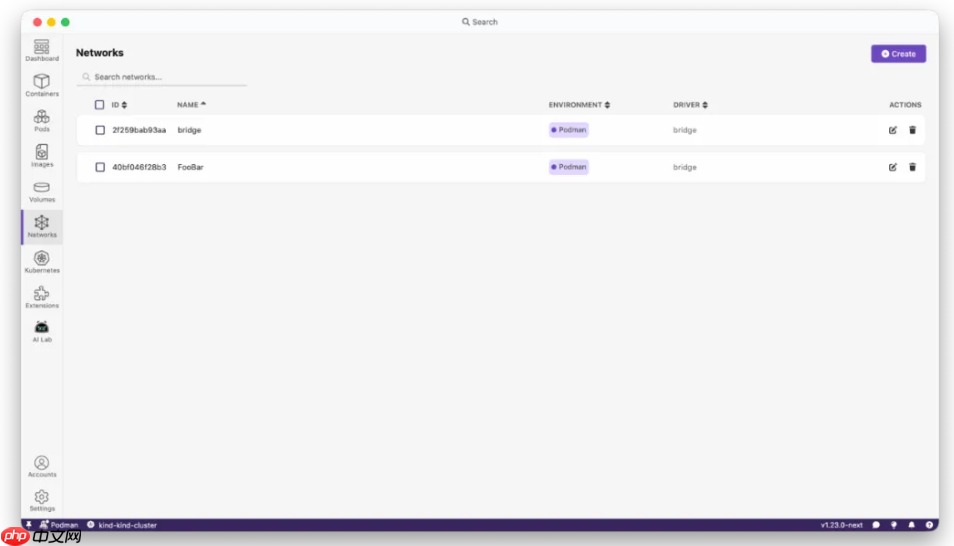954x546 pixels.
Task: Open the Kubernetes sidebar section
Action: pyautogui.click(x=42, y=262)
